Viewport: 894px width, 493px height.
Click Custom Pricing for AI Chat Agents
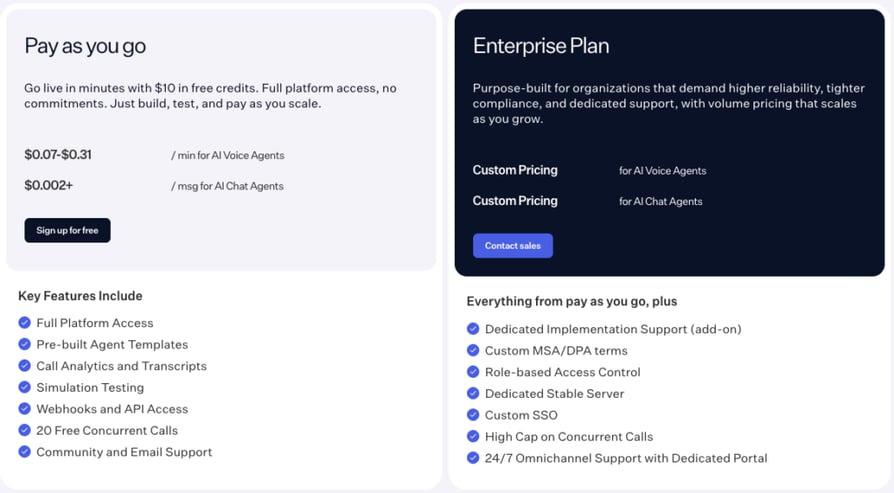tap(515, 201)
